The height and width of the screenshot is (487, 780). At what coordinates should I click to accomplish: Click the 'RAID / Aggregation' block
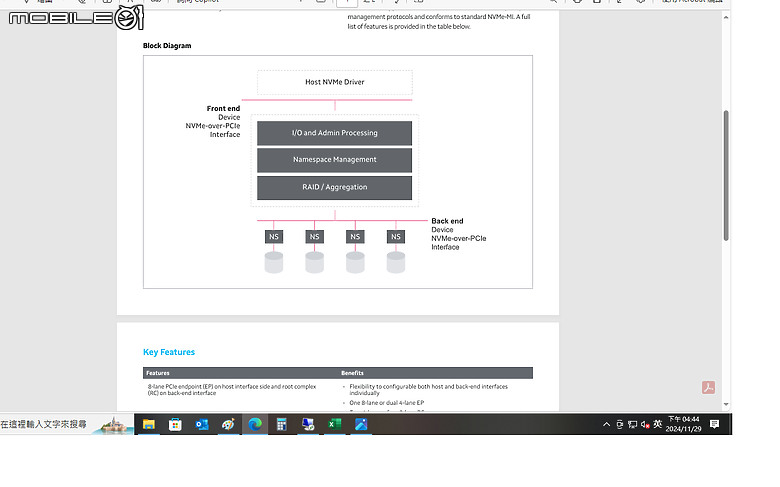coord(334,188)
